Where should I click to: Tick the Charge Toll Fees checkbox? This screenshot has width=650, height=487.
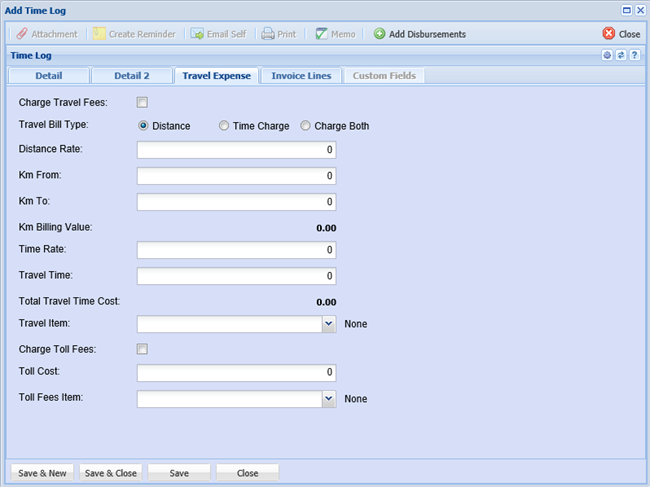point(142,349)
